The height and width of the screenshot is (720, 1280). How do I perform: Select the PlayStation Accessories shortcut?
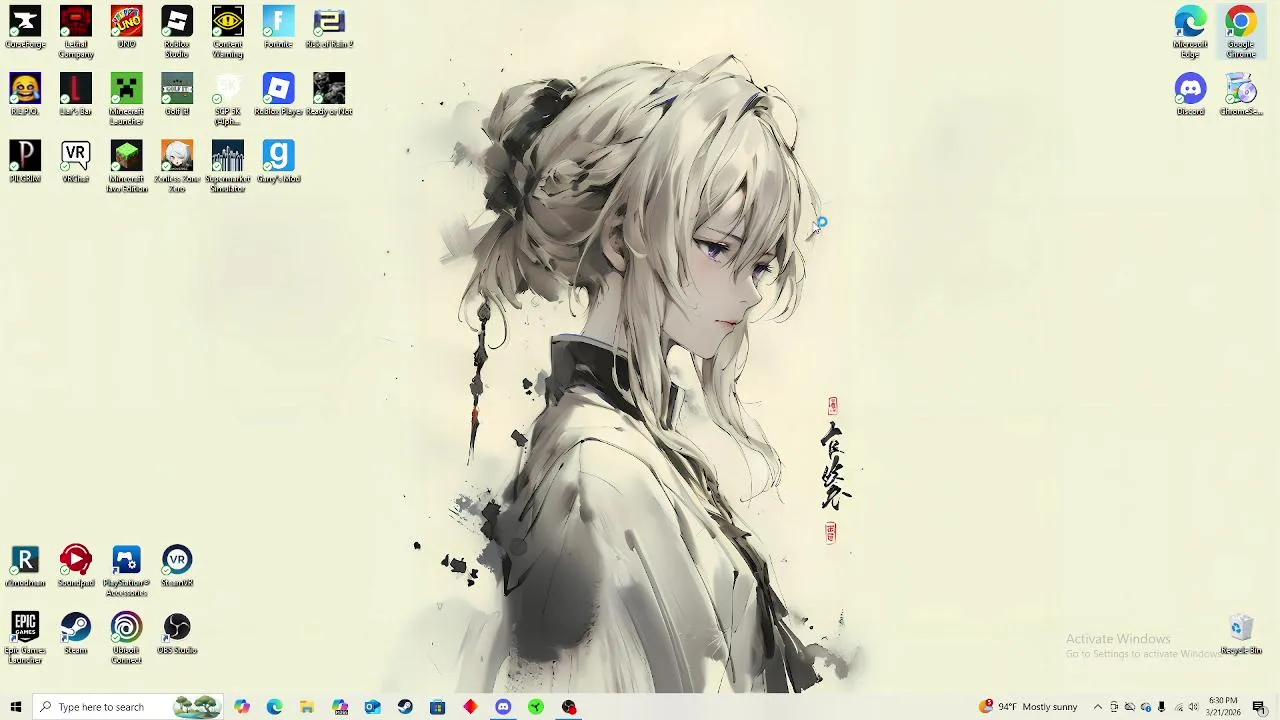click(126, 570)
